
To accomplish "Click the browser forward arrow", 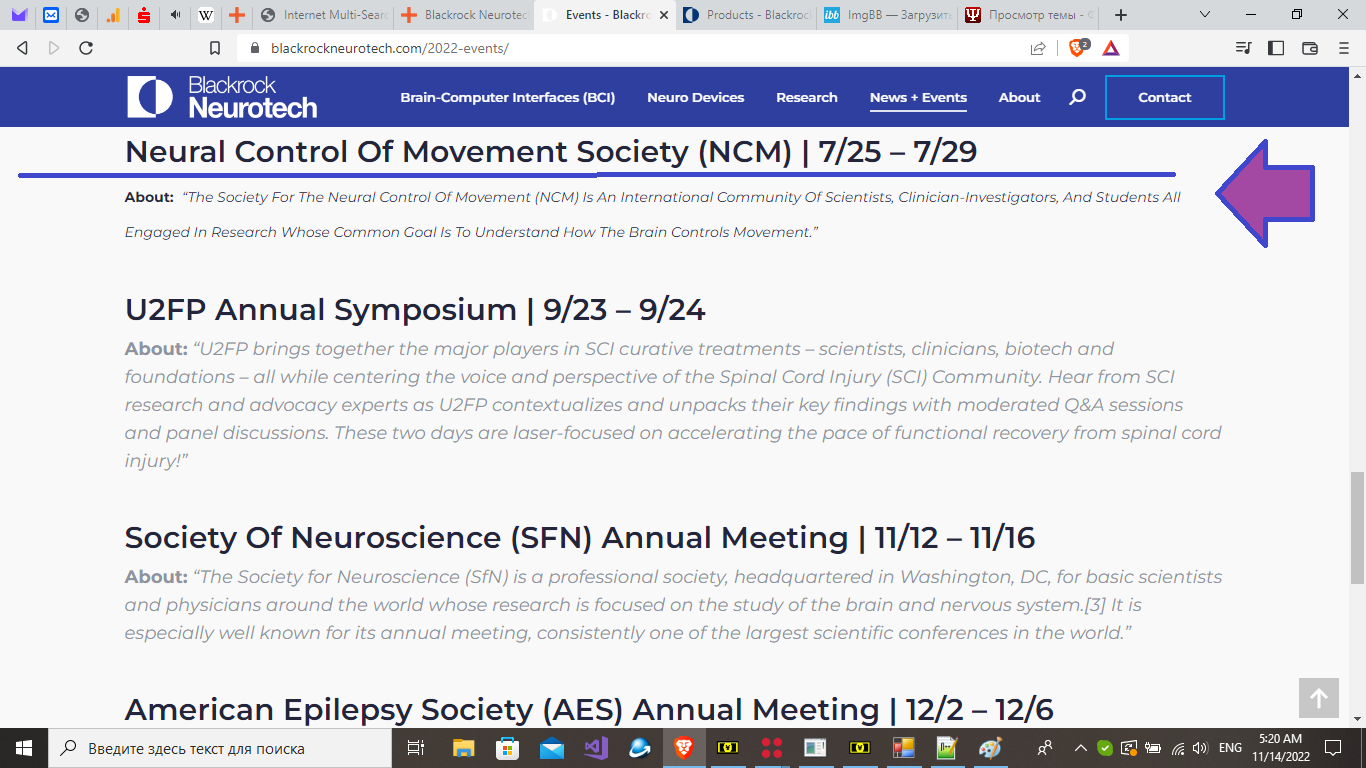I will [x=54, y=47].
